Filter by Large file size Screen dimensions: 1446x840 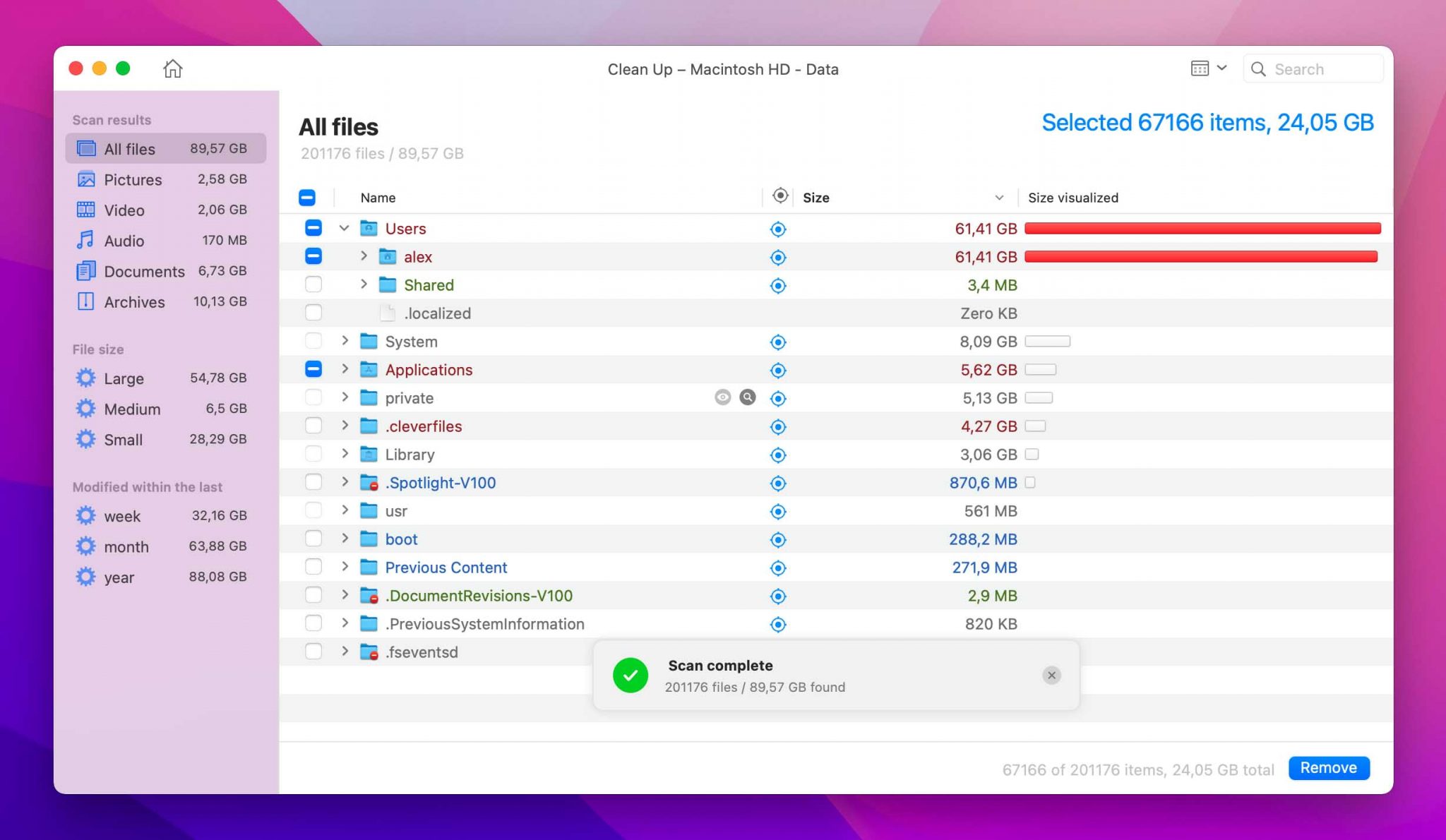coord(166,378)
